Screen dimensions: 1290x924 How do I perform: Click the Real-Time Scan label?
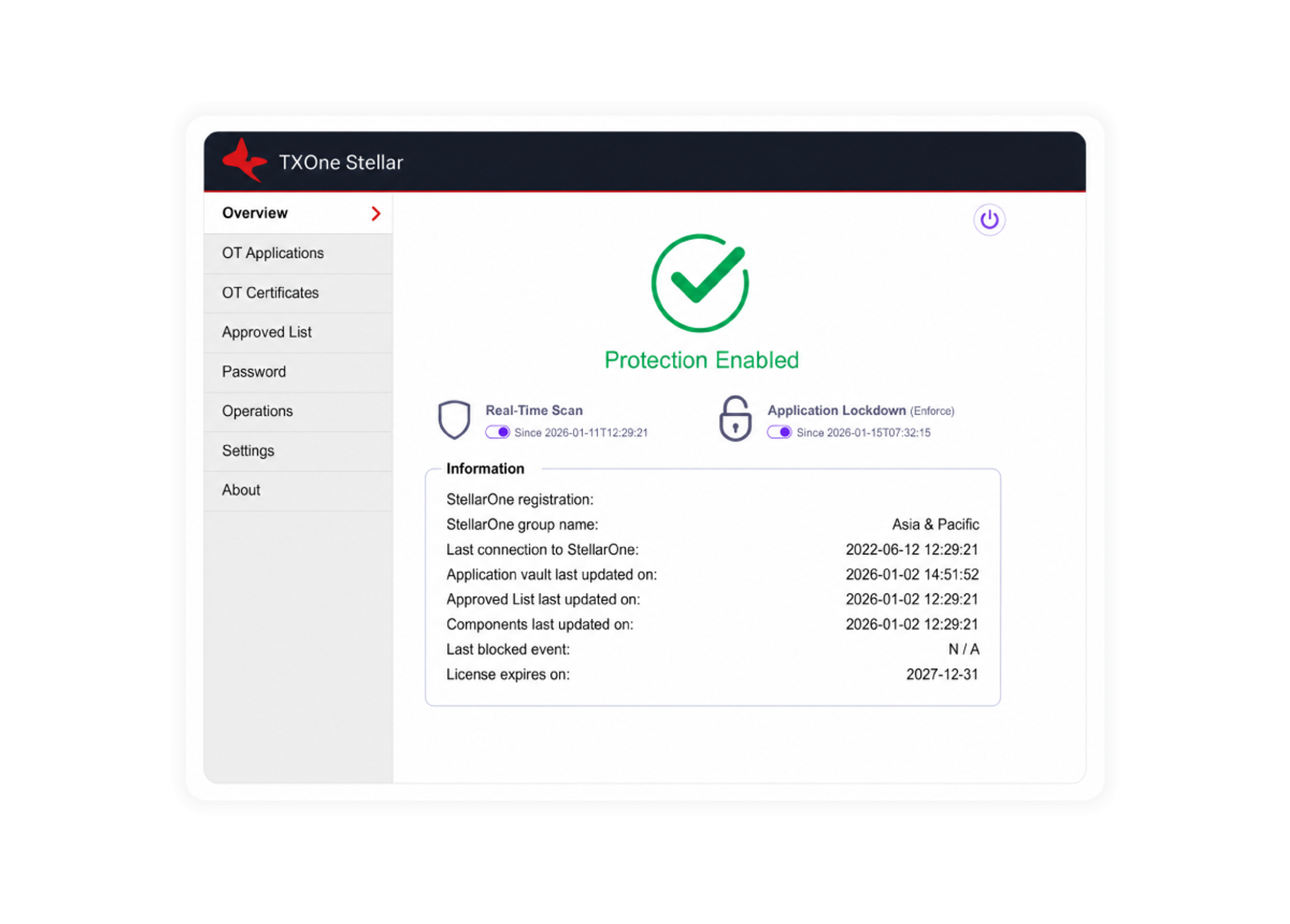tap(534, 411)
